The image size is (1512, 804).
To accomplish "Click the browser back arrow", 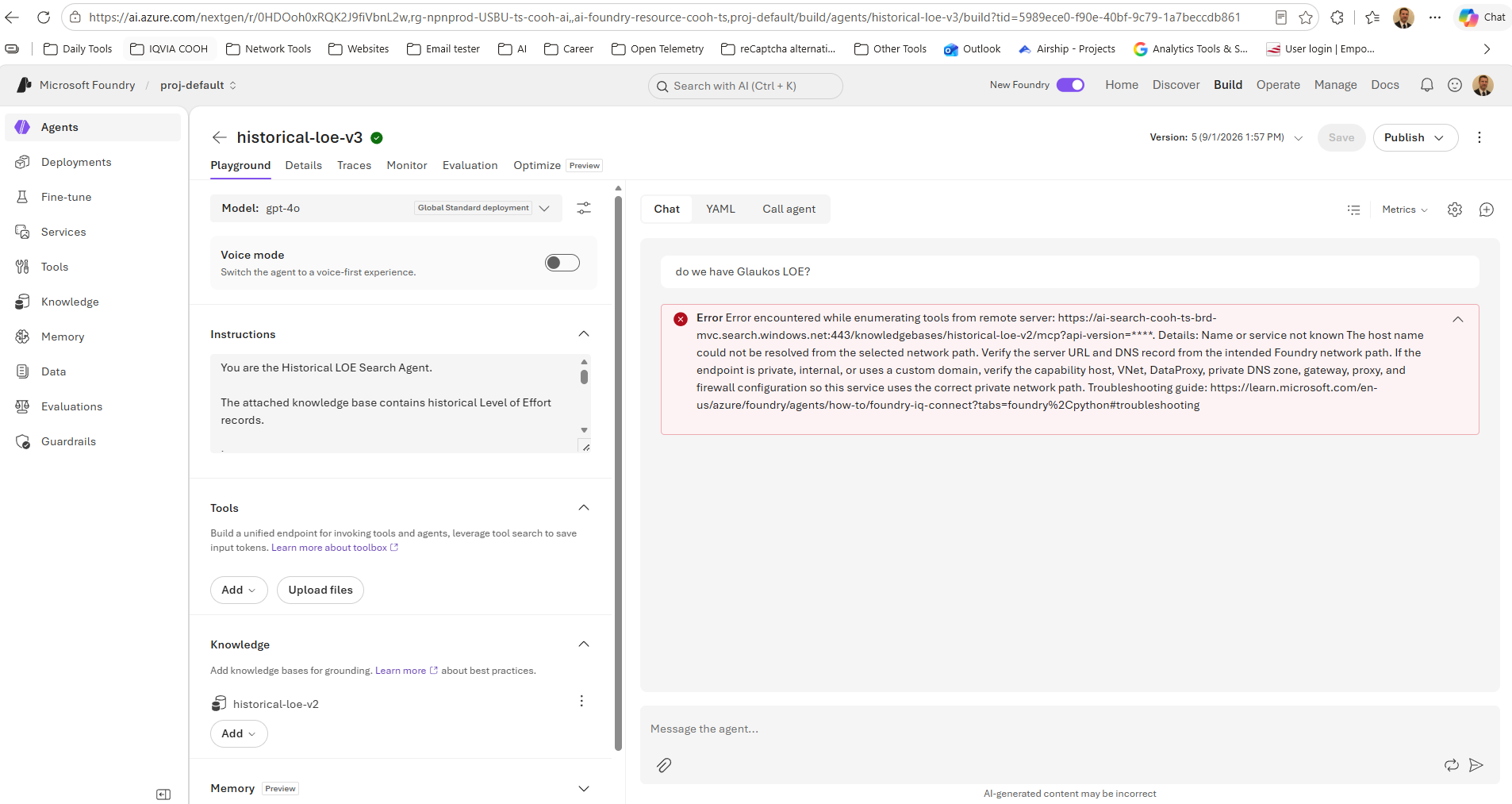I will coord(12,17).
